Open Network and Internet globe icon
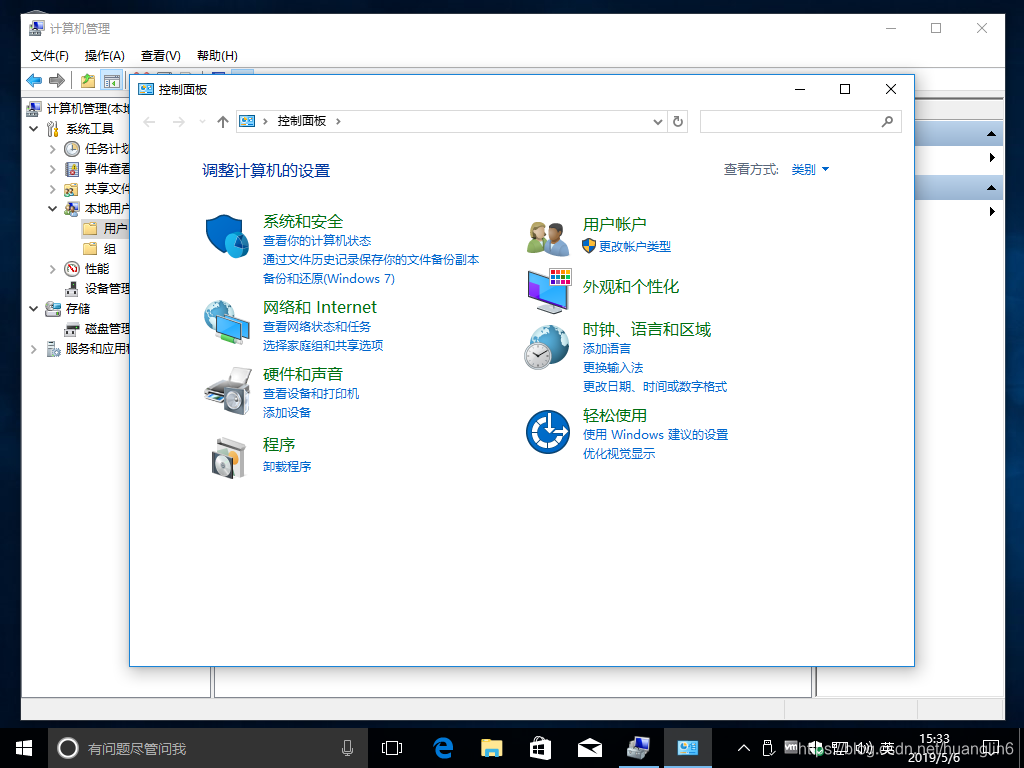The height and width of the screenshot is (768, 1024). click(227, 322)
